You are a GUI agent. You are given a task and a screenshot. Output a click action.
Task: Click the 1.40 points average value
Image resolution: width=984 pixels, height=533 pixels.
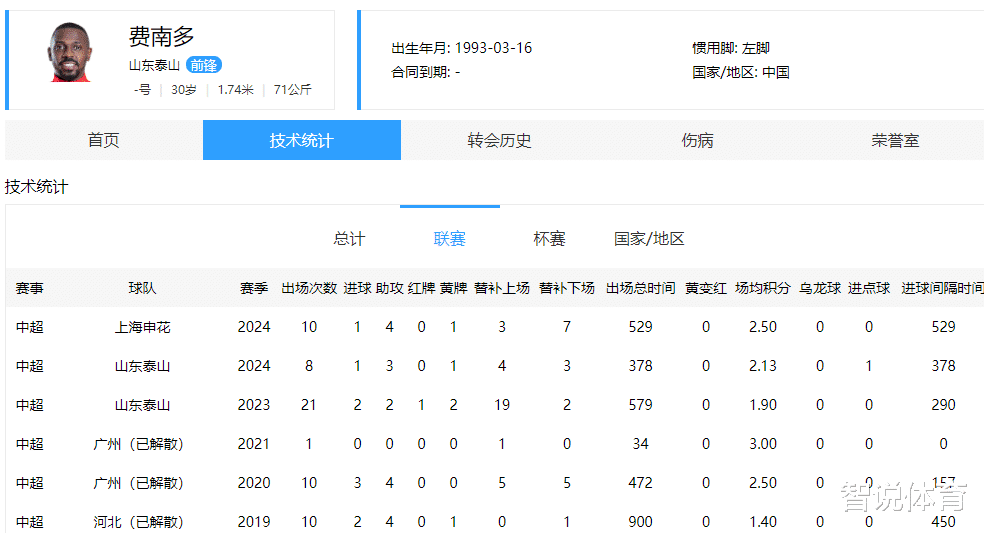[x=762, y=522]
